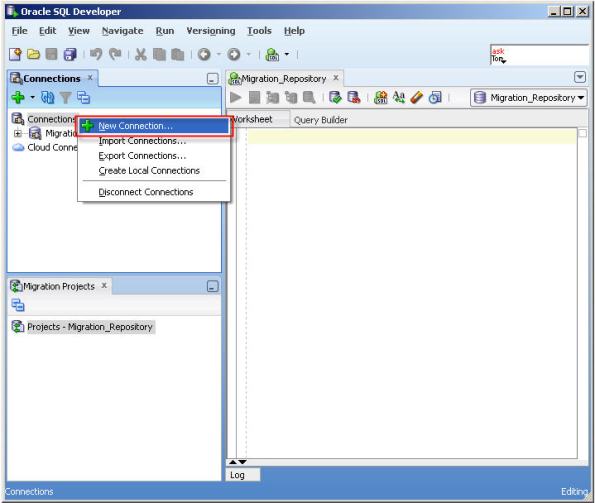Click the SQL Worksheet toolbar icon
This screenshot has width=595, height=503.
(272, 55)
